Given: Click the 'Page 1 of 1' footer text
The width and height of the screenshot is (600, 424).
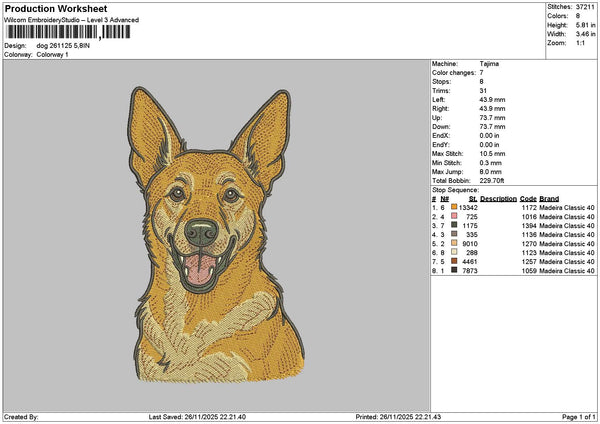Looking at the screenshot, I should tap(579, 417).
